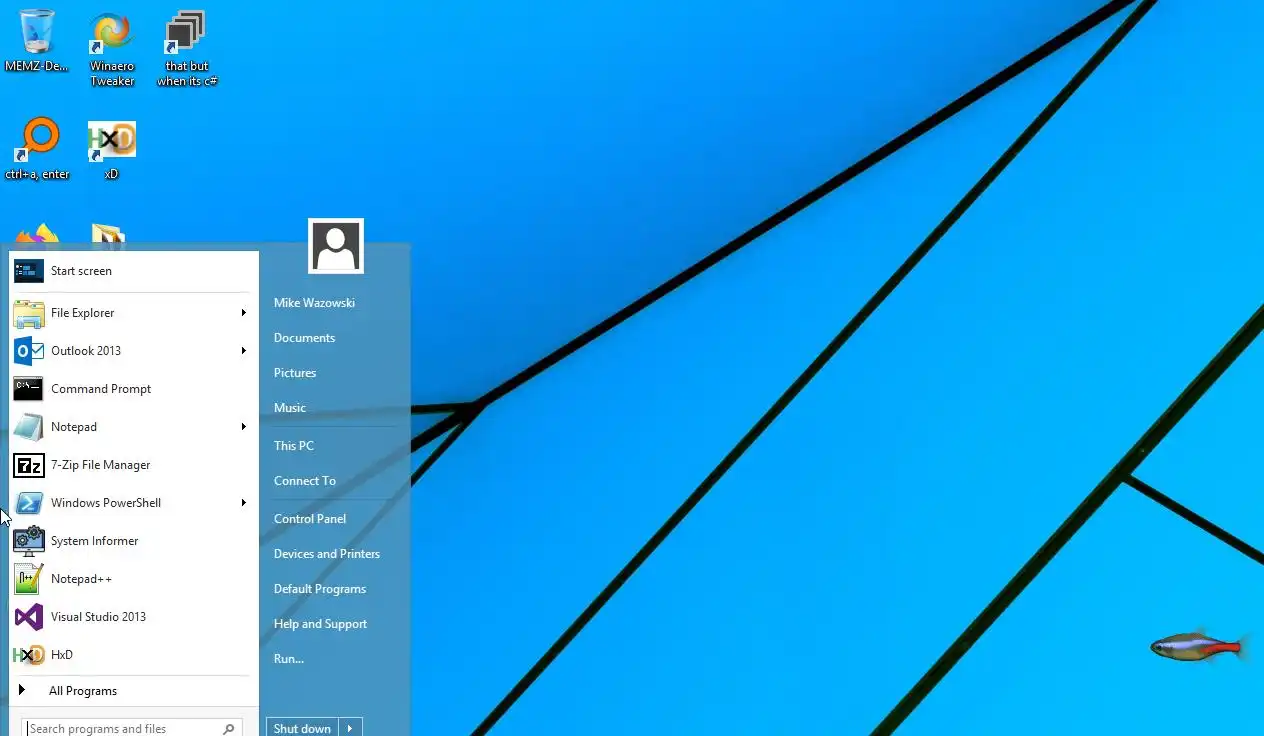Click the System Informer icon
Image resolution: width=1264 pixels, height=736 pixels.
coord(29,541)
